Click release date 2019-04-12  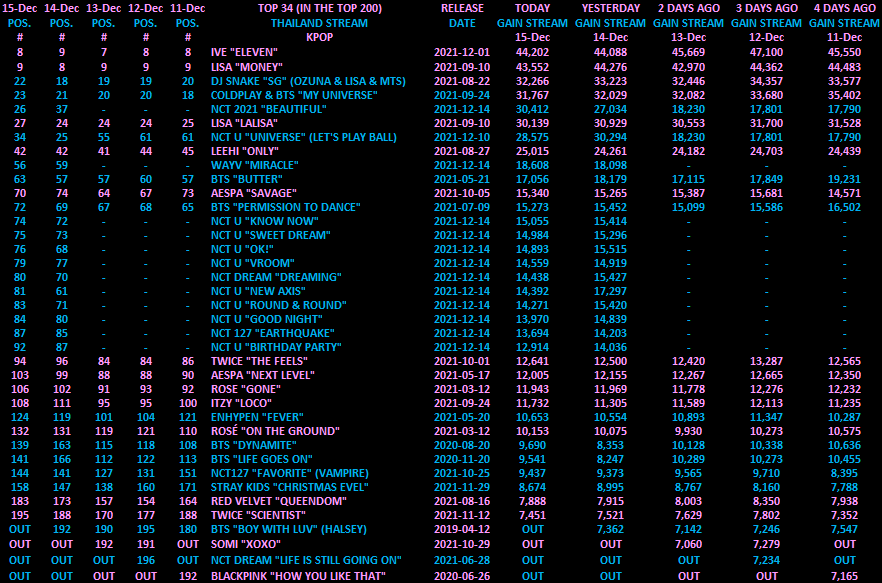coord(462,530)
